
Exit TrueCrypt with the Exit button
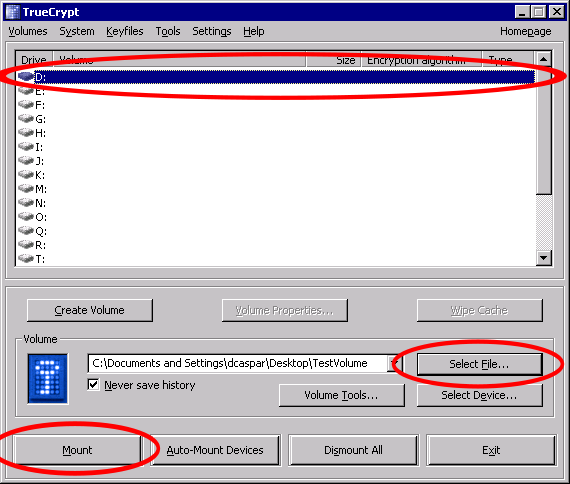click(x=491, y=450)
